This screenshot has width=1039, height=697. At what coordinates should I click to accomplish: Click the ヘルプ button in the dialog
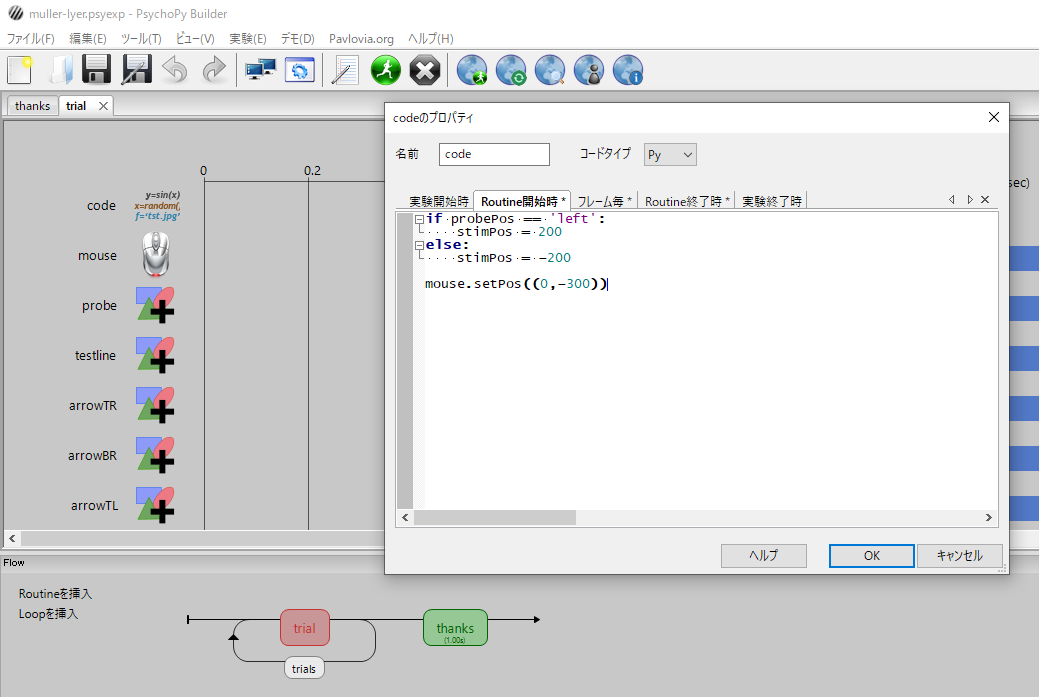(763, 556)
